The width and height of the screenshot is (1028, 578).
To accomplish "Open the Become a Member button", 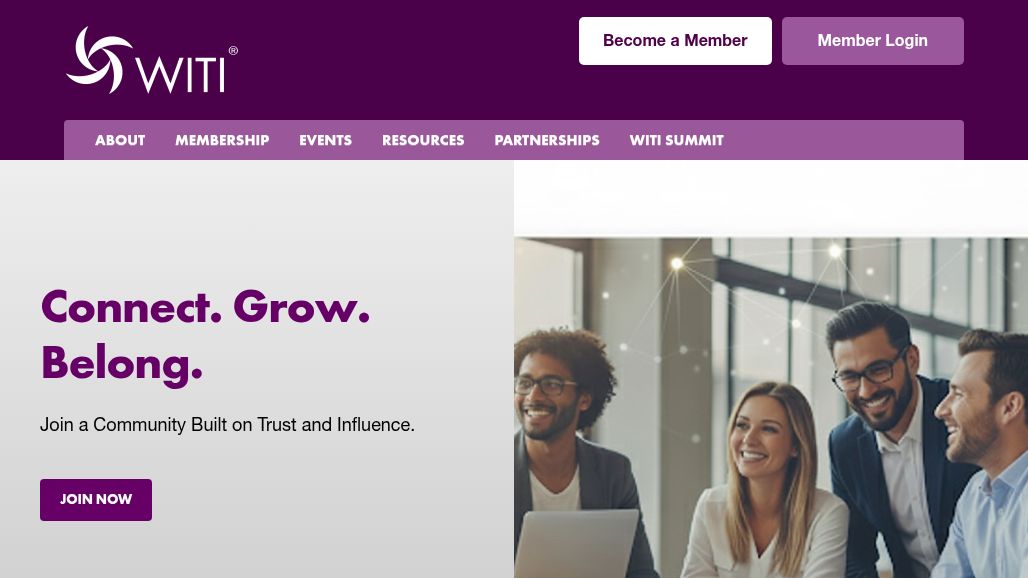I will (675, 41).
